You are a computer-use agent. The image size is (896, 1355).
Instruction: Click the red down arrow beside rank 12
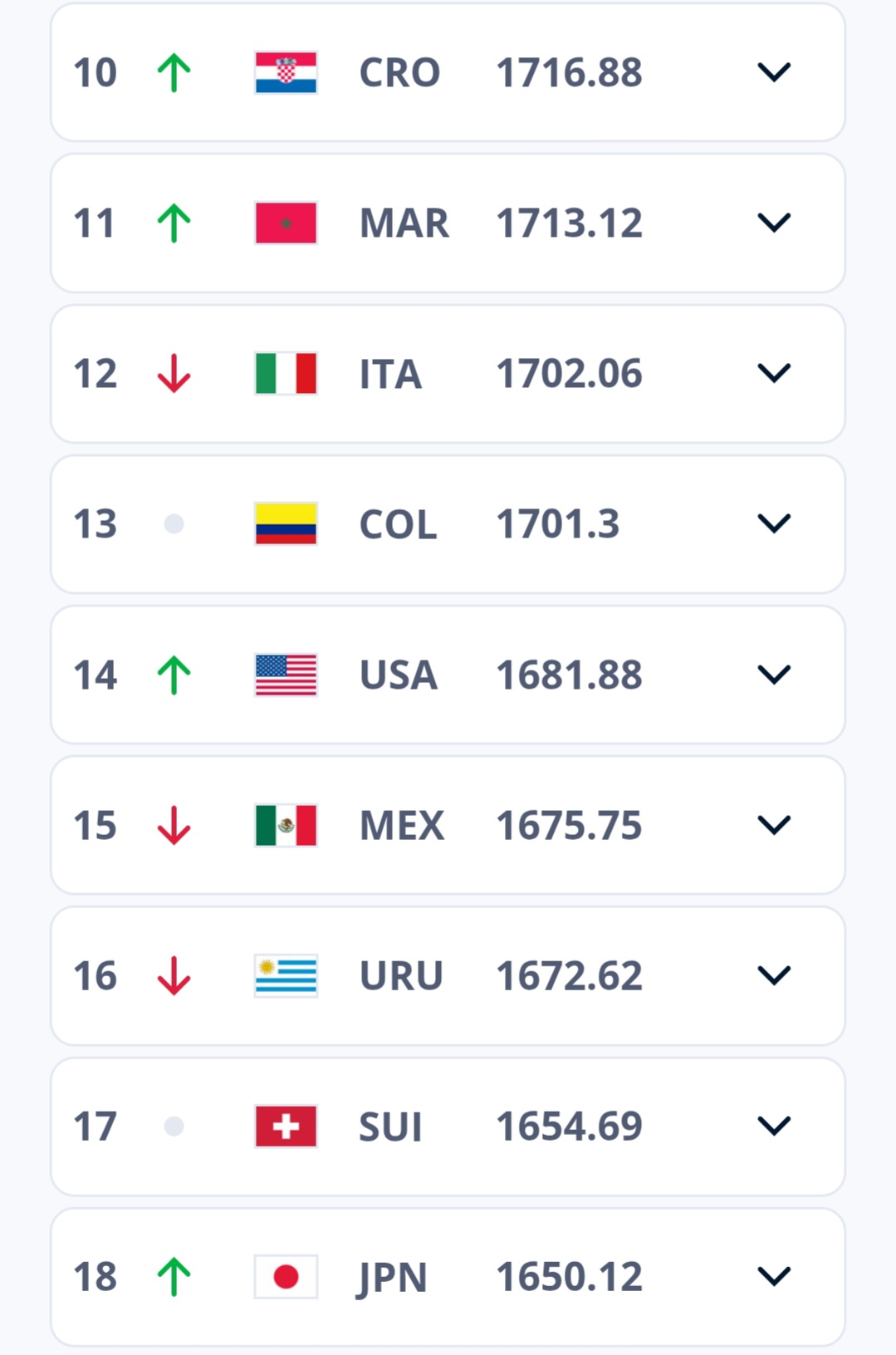[174, 373]
